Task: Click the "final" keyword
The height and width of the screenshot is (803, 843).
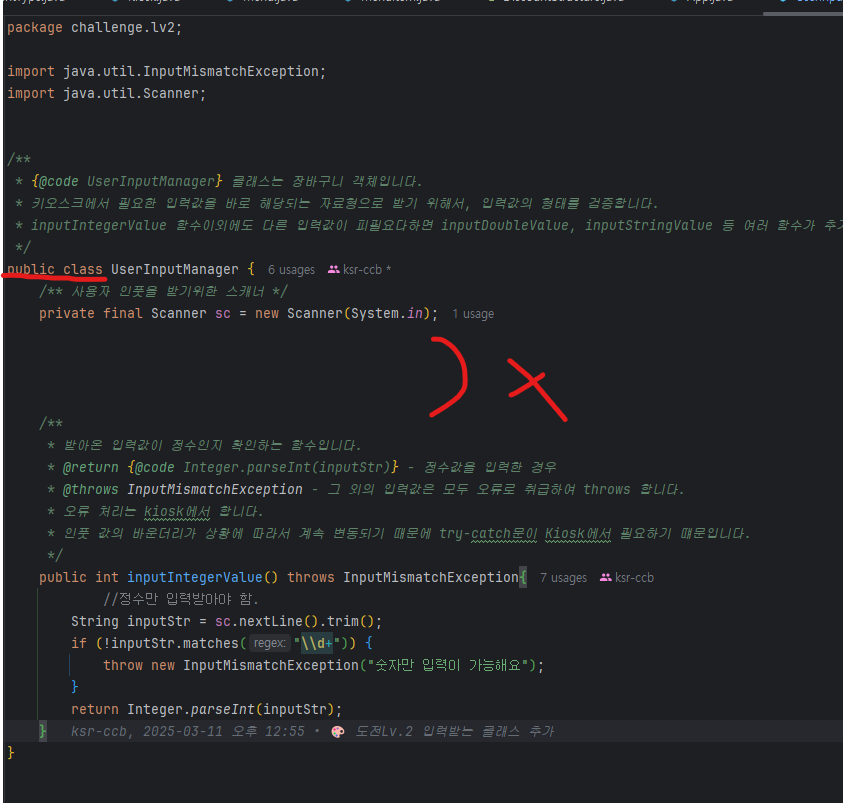Action: click(x=123, y=313)
